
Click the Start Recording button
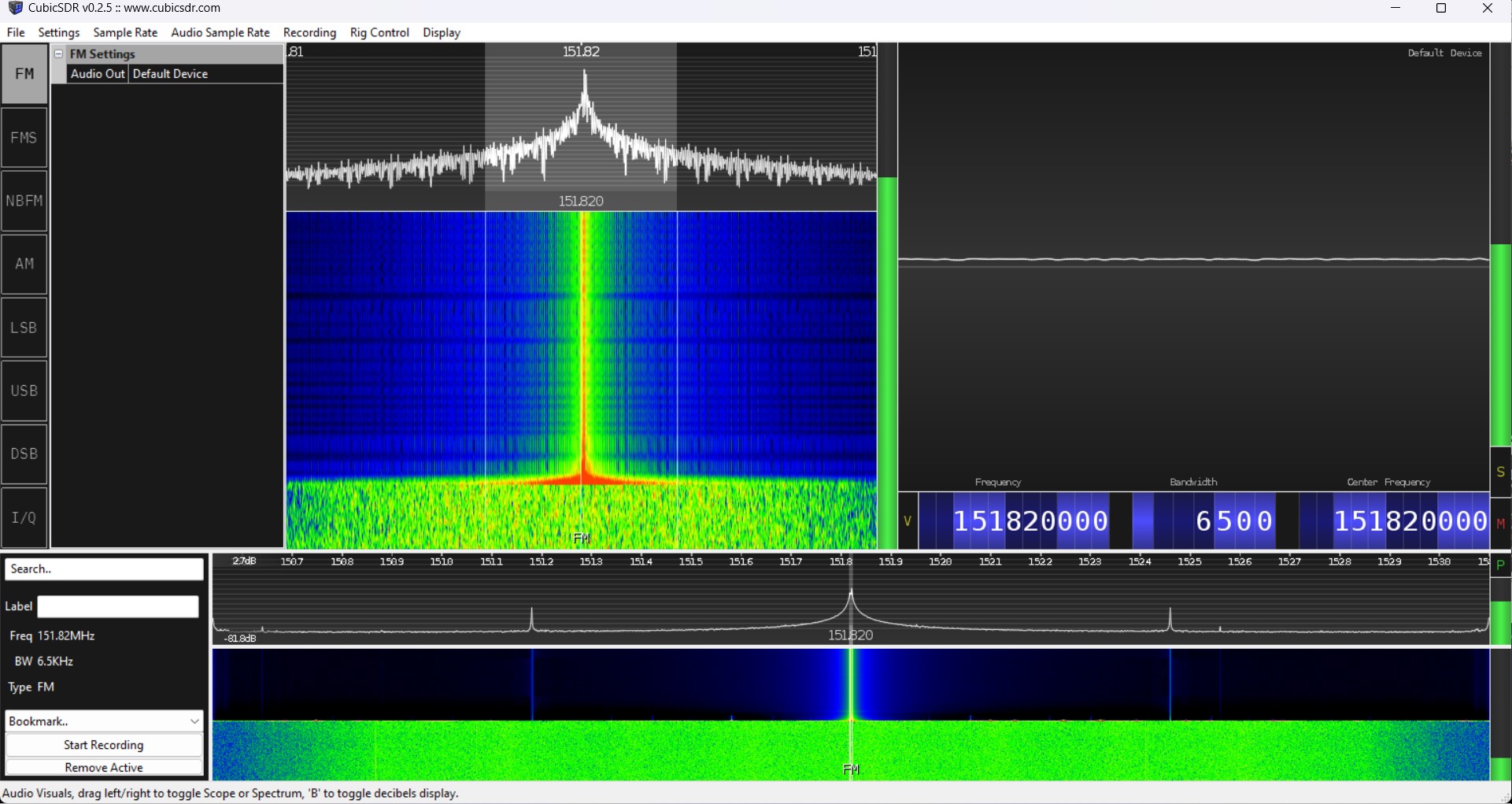coord(104,745)
